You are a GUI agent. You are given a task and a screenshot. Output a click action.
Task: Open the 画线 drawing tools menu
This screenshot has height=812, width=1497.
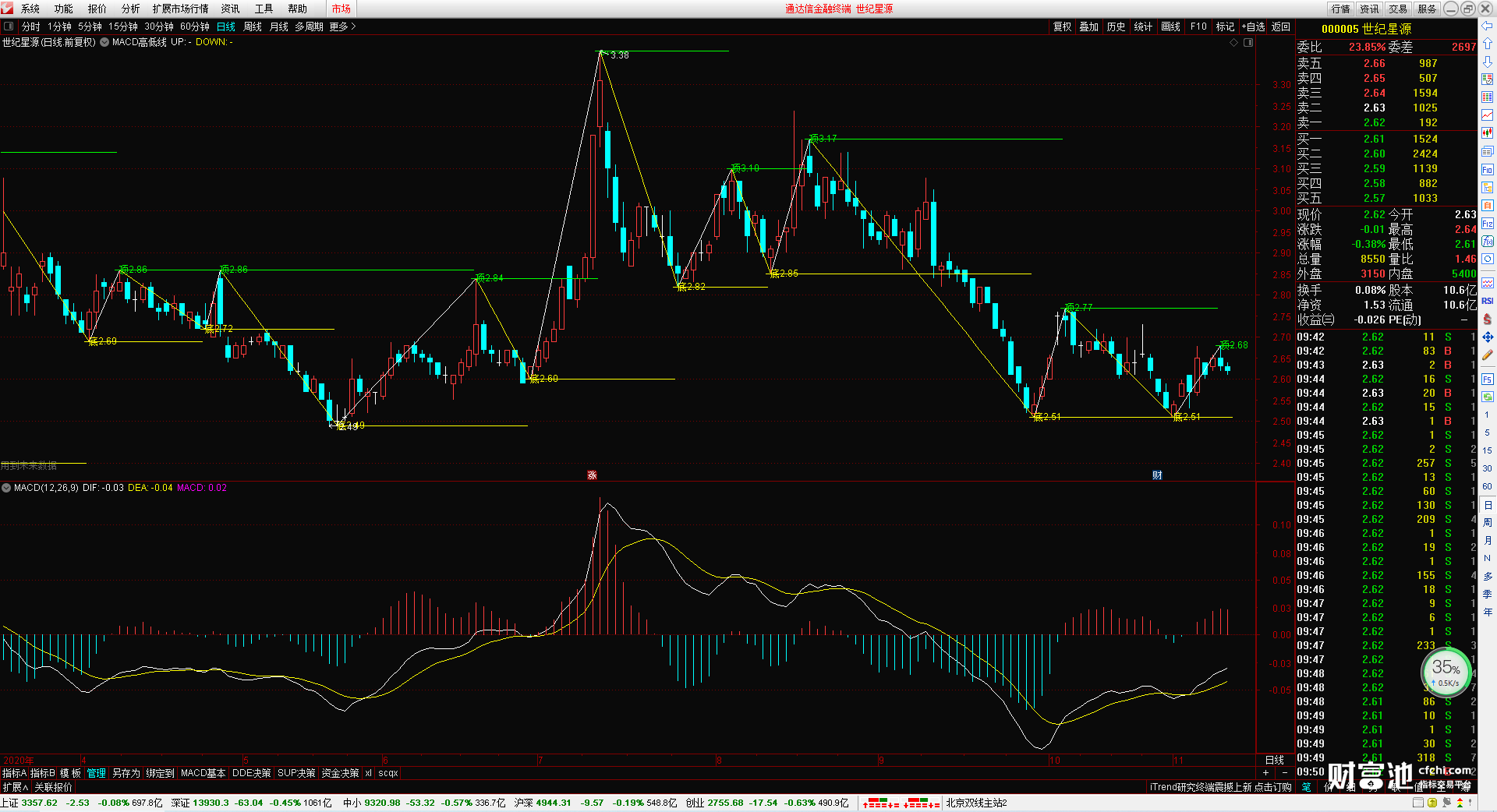(1170, 26)
